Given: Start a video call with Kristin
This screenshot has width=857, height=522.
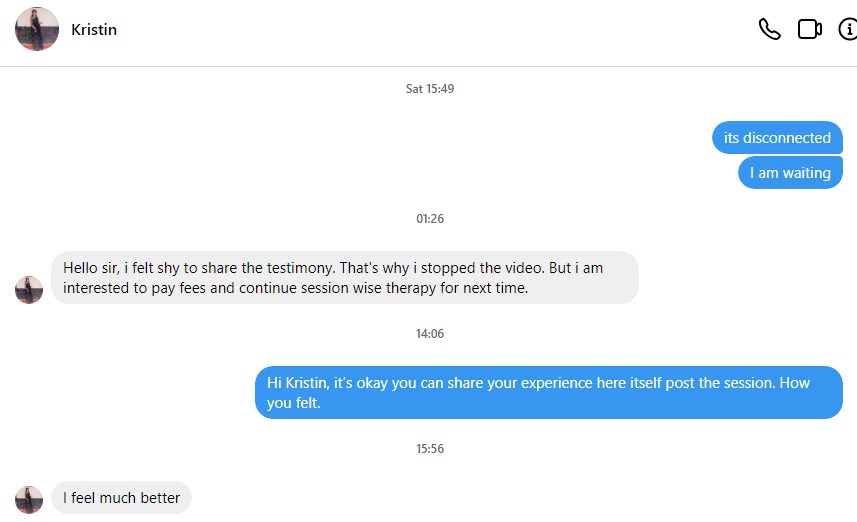Looking at the screenshot, I should click(x=809, y=29).
